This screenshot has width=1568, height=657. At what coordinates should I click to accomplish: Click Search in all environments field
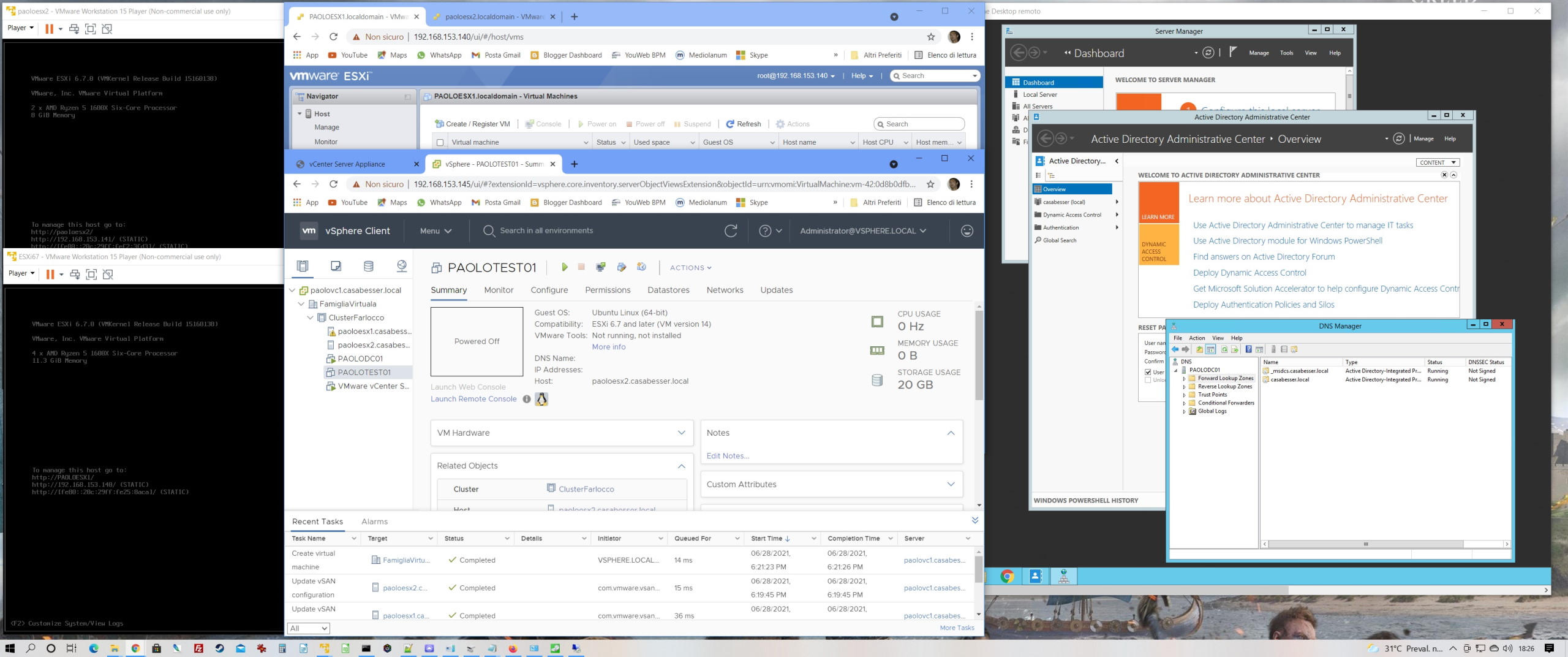coord(546,230)
